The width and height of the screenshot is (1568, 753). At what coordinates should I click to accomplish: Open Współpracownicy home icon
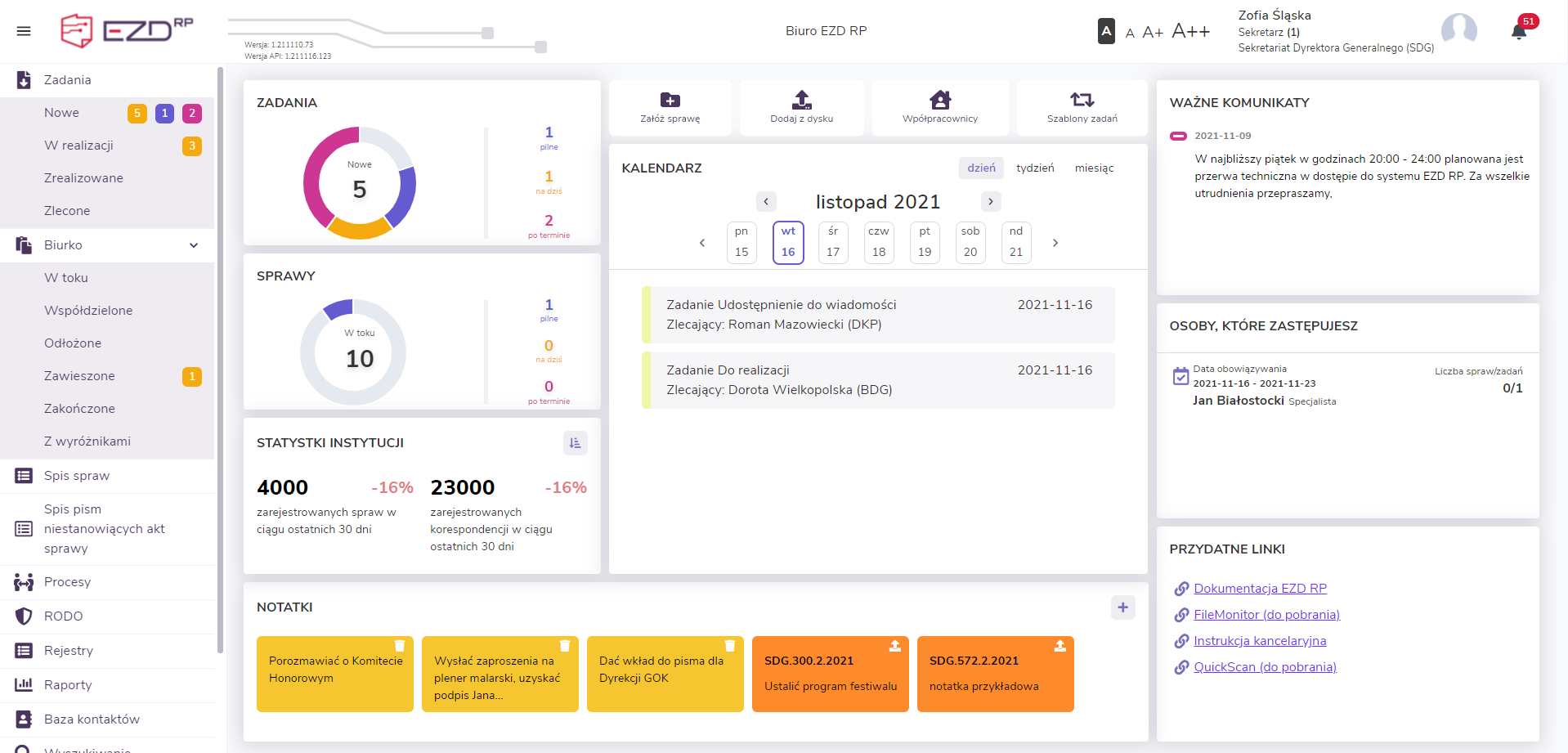(x=939, y=100)
